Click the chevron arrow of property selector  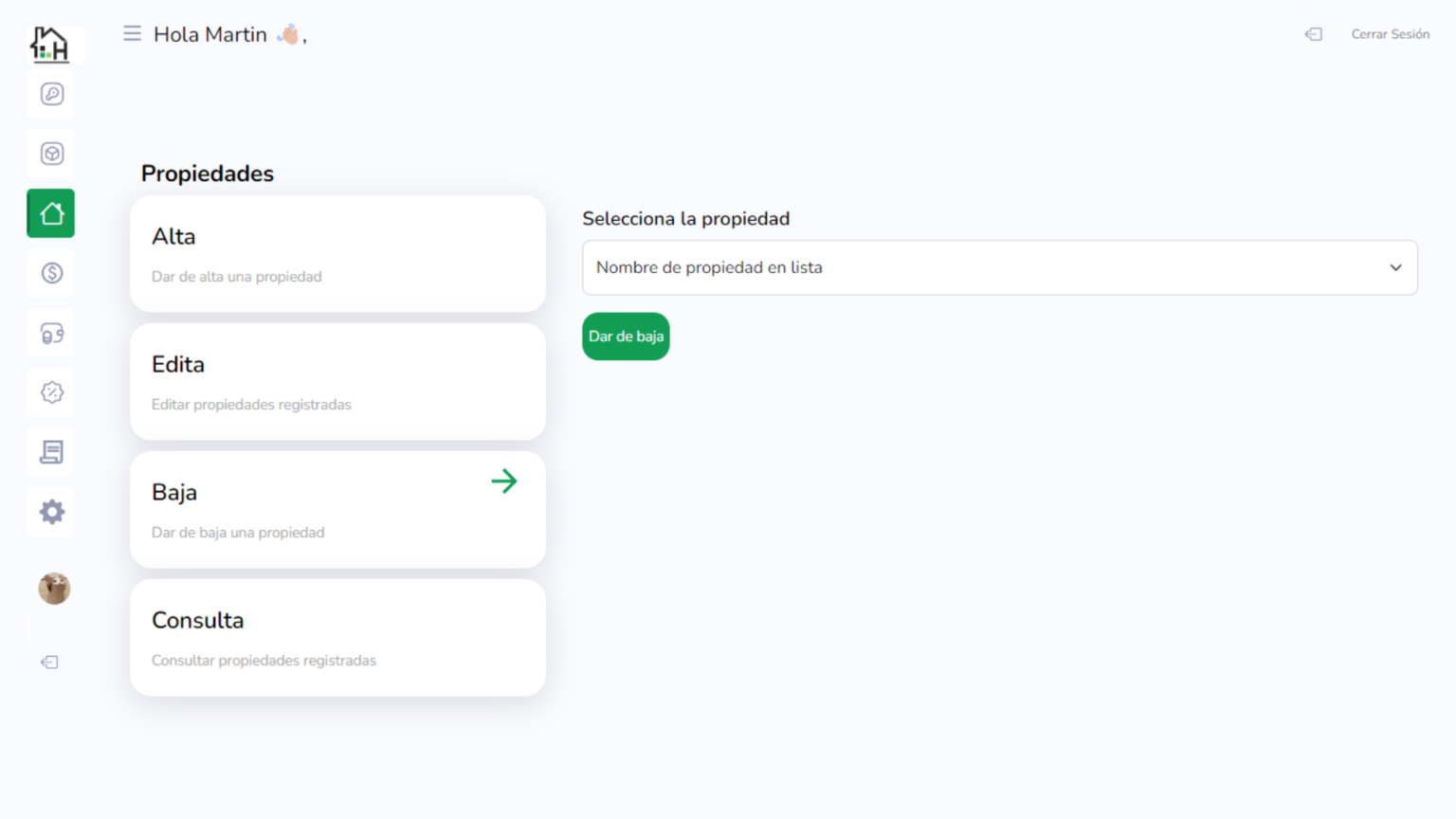(1395, 267)
